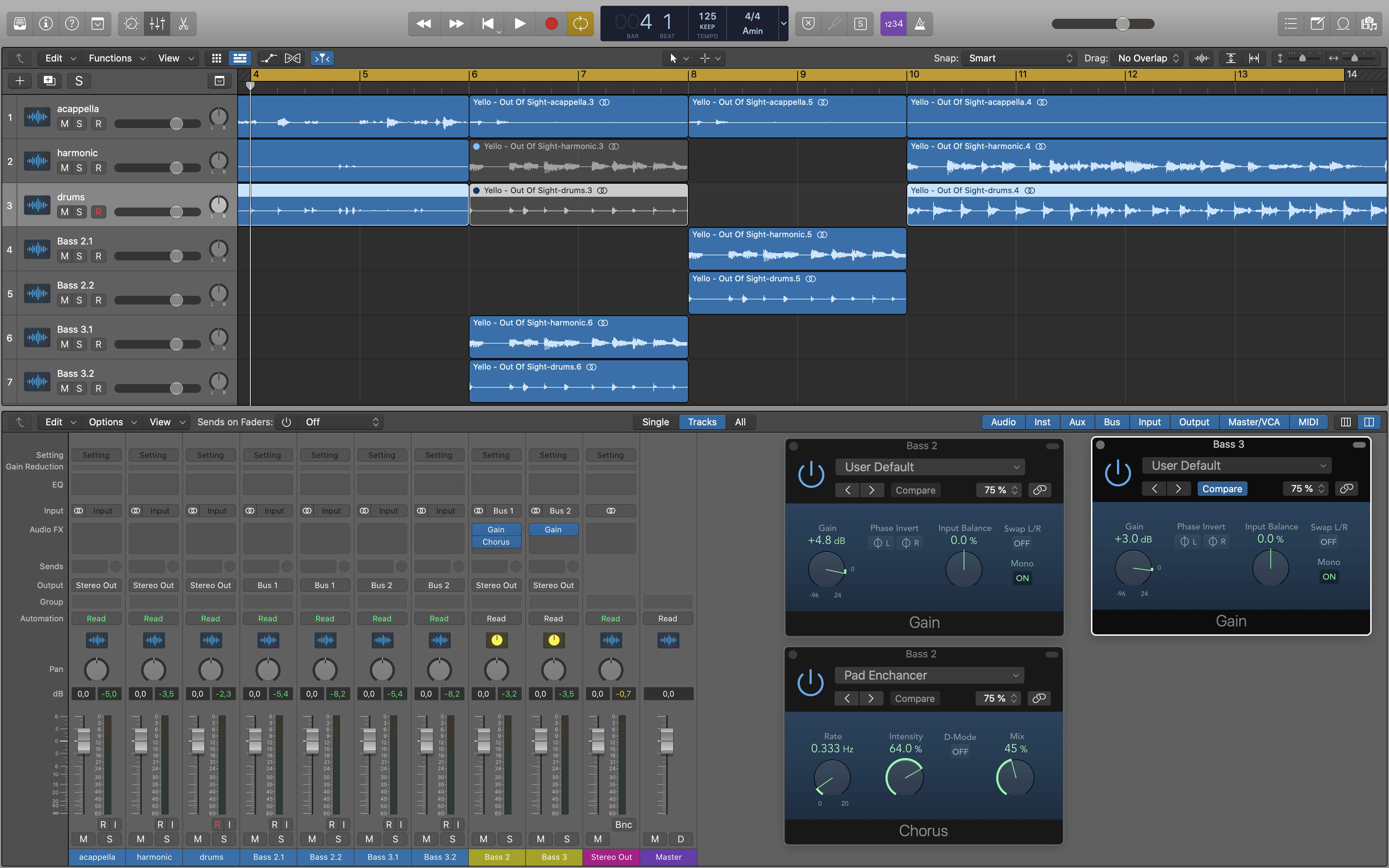Viewport: 1389px width, 868px height.
Task: Switch mixer to the All tab
Action: [740, 422]
